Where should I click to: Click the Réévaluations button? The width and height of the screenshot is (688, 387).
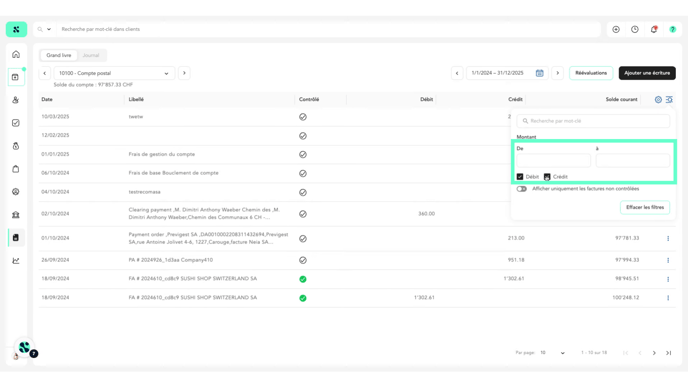pyautogui.click(x=591, y=73)
